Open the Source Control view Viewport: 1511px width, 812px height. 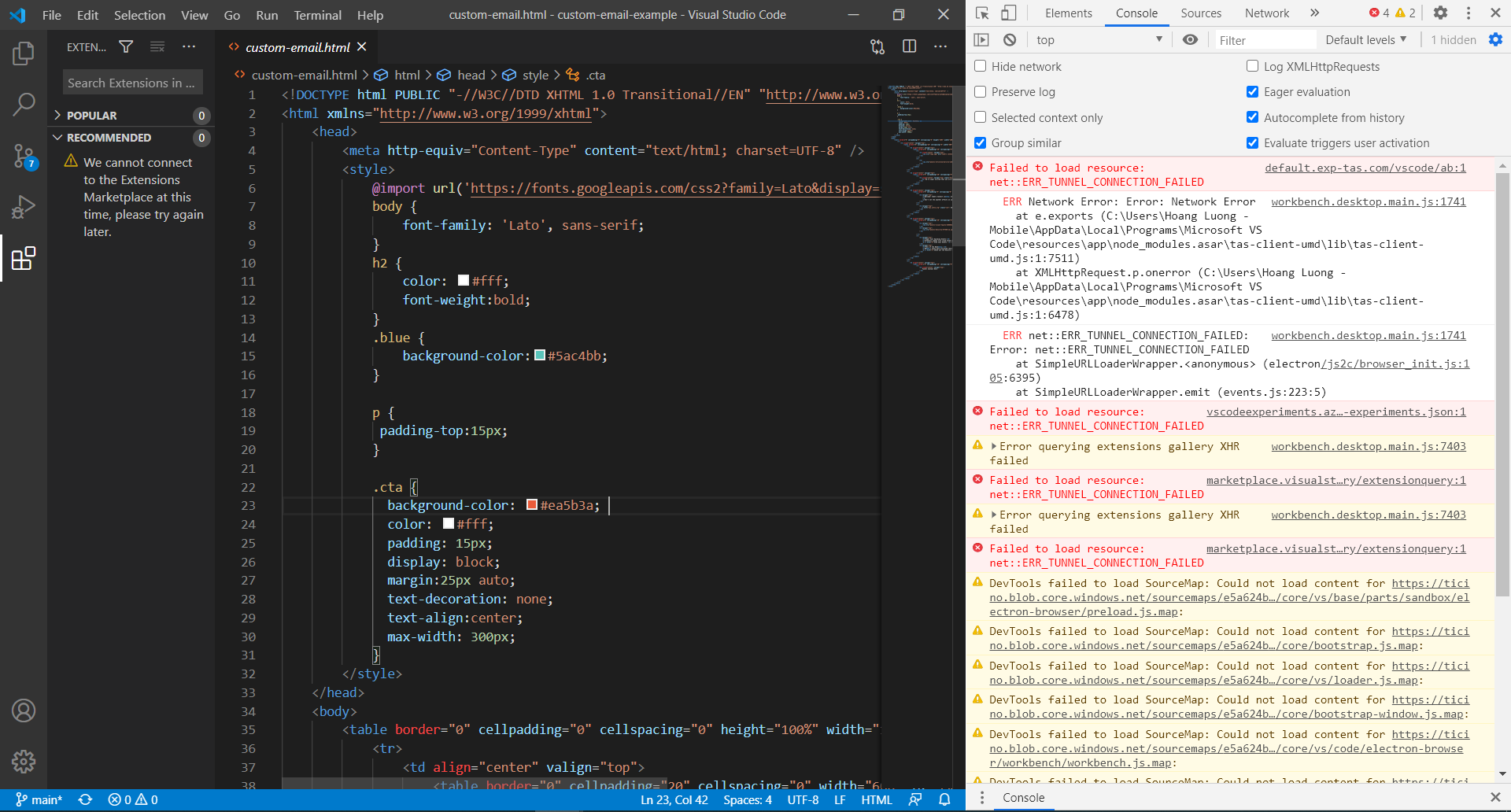tap(24, 155)
